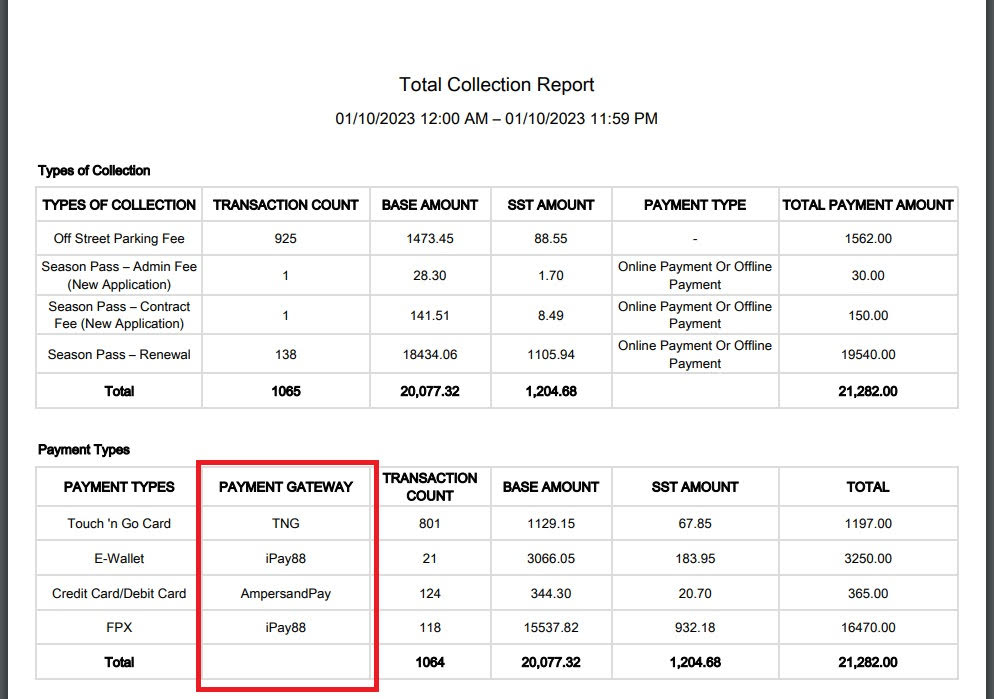The image size is (994, 699).
Task: Select base amount 1129.15
Action: click(x=551, y=523)
